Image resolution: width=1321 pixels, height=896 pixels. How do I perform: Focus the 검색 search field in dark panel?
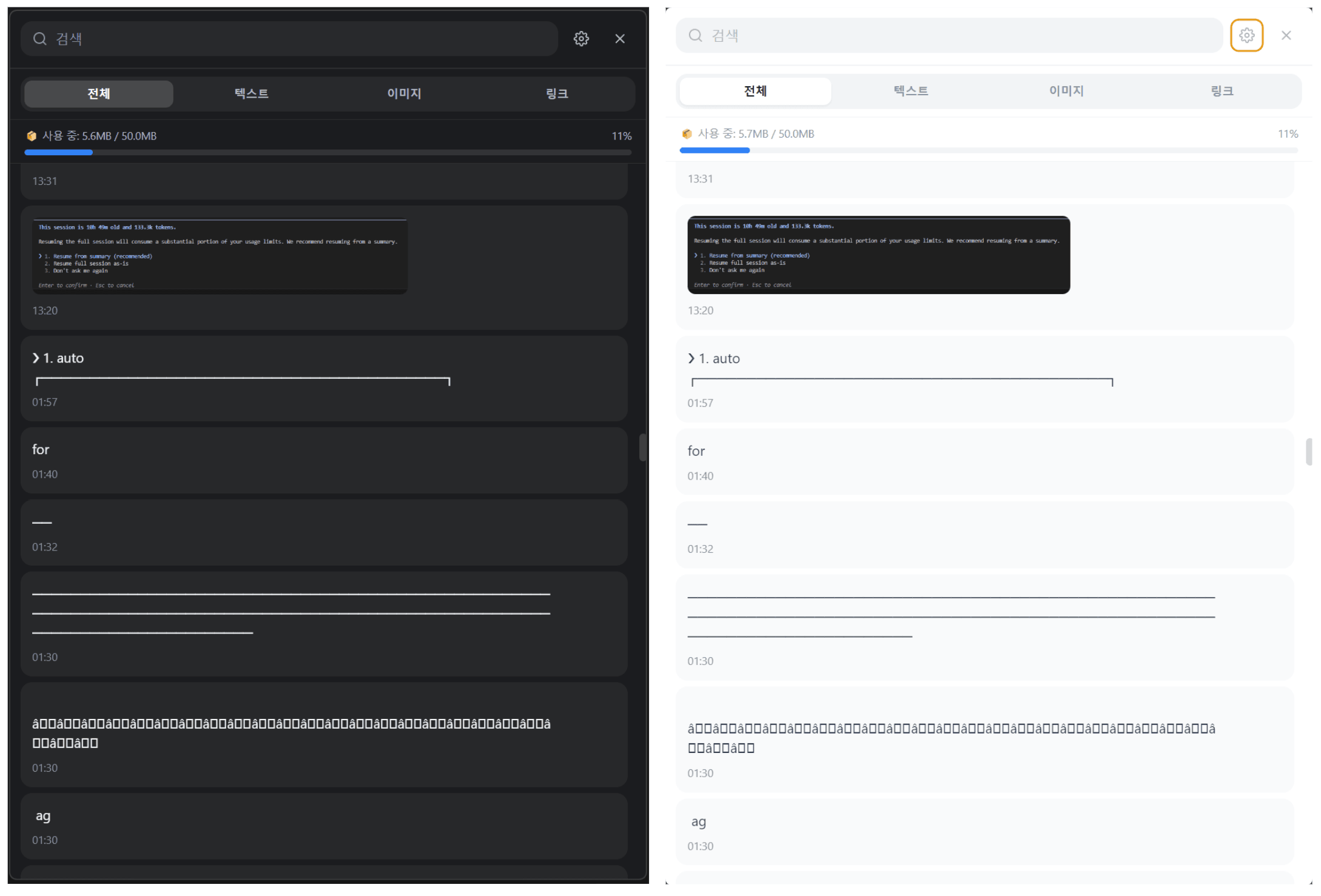[289, 39]
